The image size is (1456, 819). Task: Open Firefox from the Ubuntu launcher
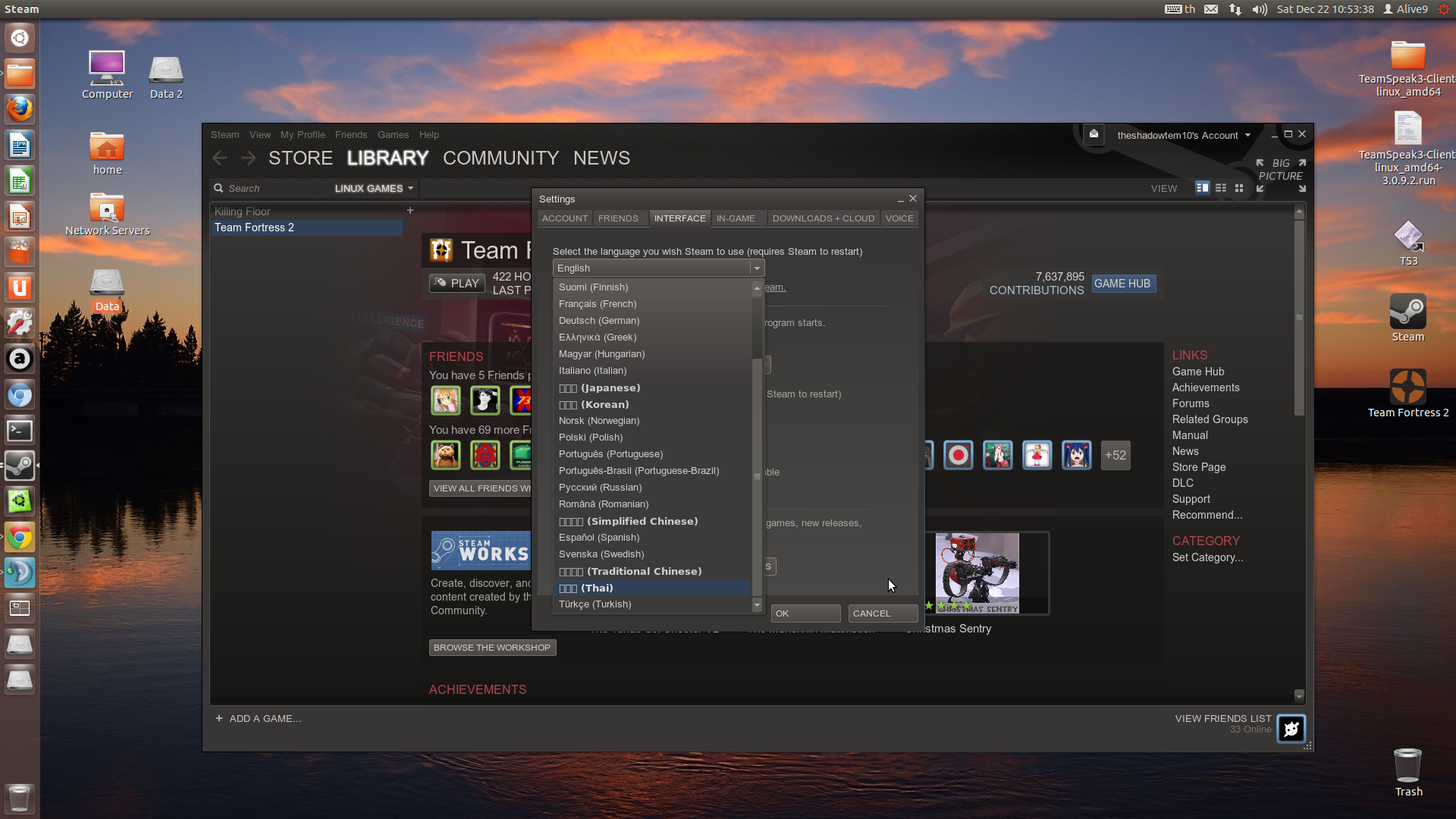click(x=20, y=108)
